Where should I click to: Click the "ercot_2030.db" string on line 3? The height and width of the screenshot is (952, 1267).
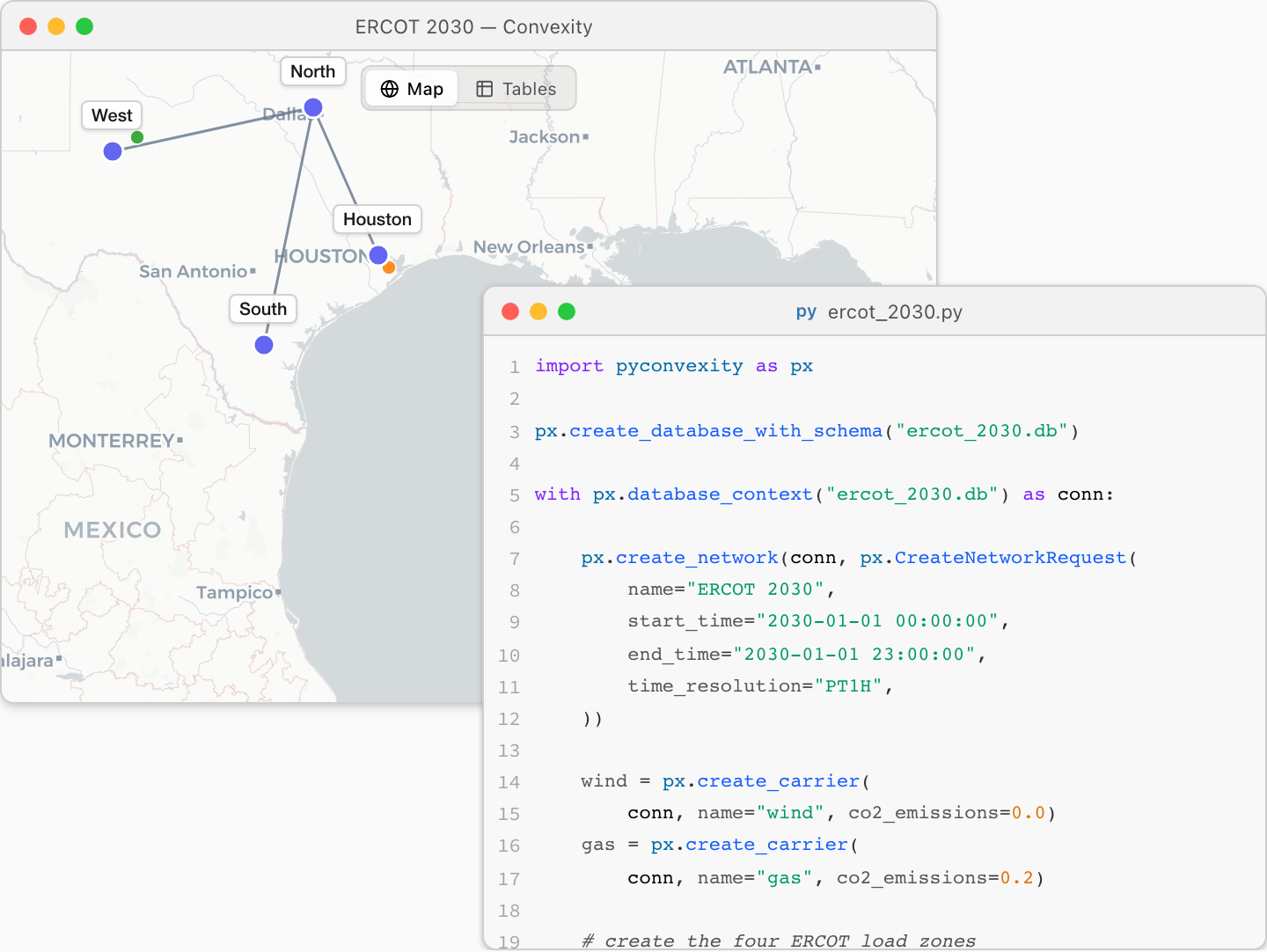(981, 431)
